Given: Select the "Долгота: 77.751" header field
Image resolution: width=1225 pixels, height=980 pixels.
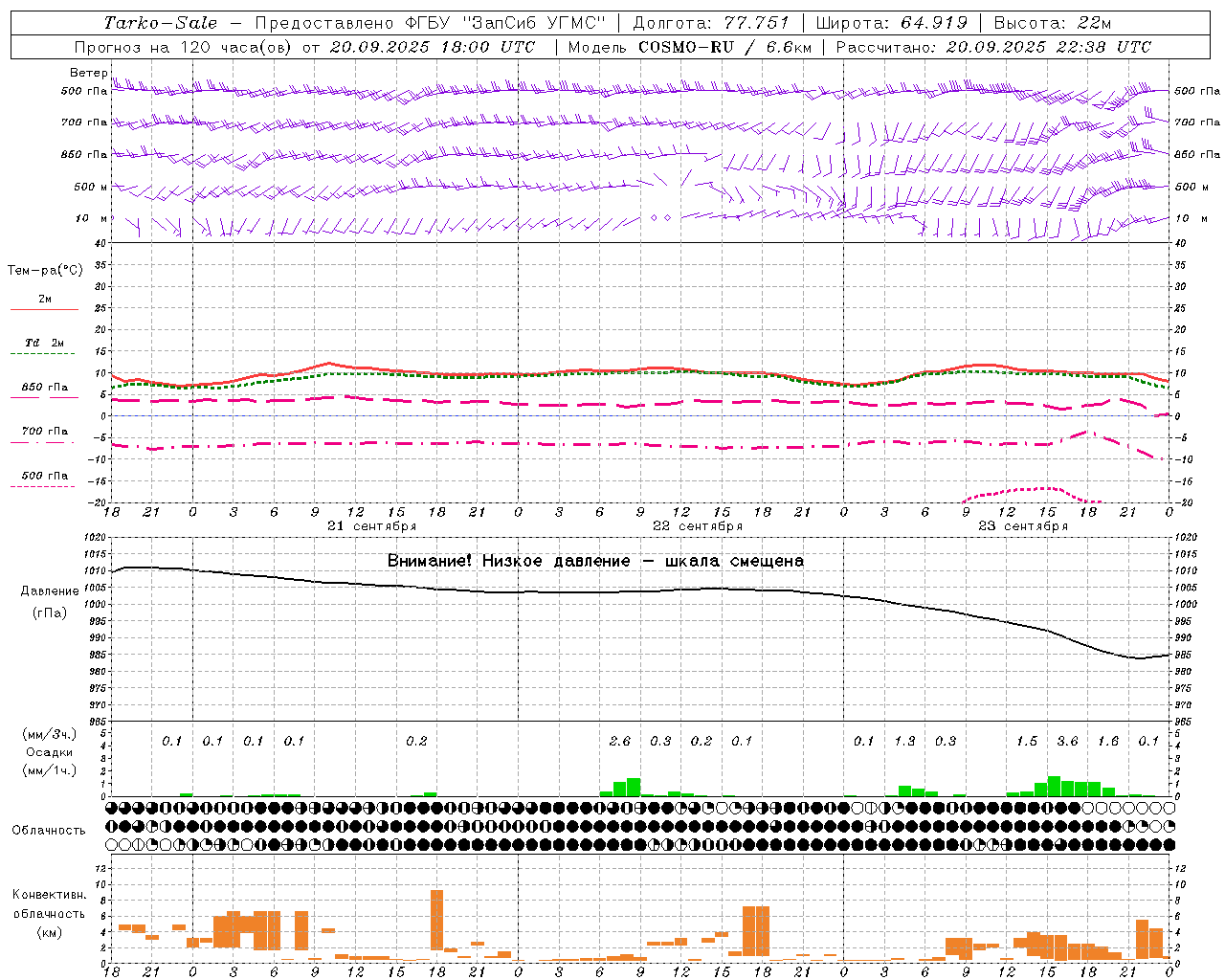Looking at the screenshot, I should tap(711, 23).
